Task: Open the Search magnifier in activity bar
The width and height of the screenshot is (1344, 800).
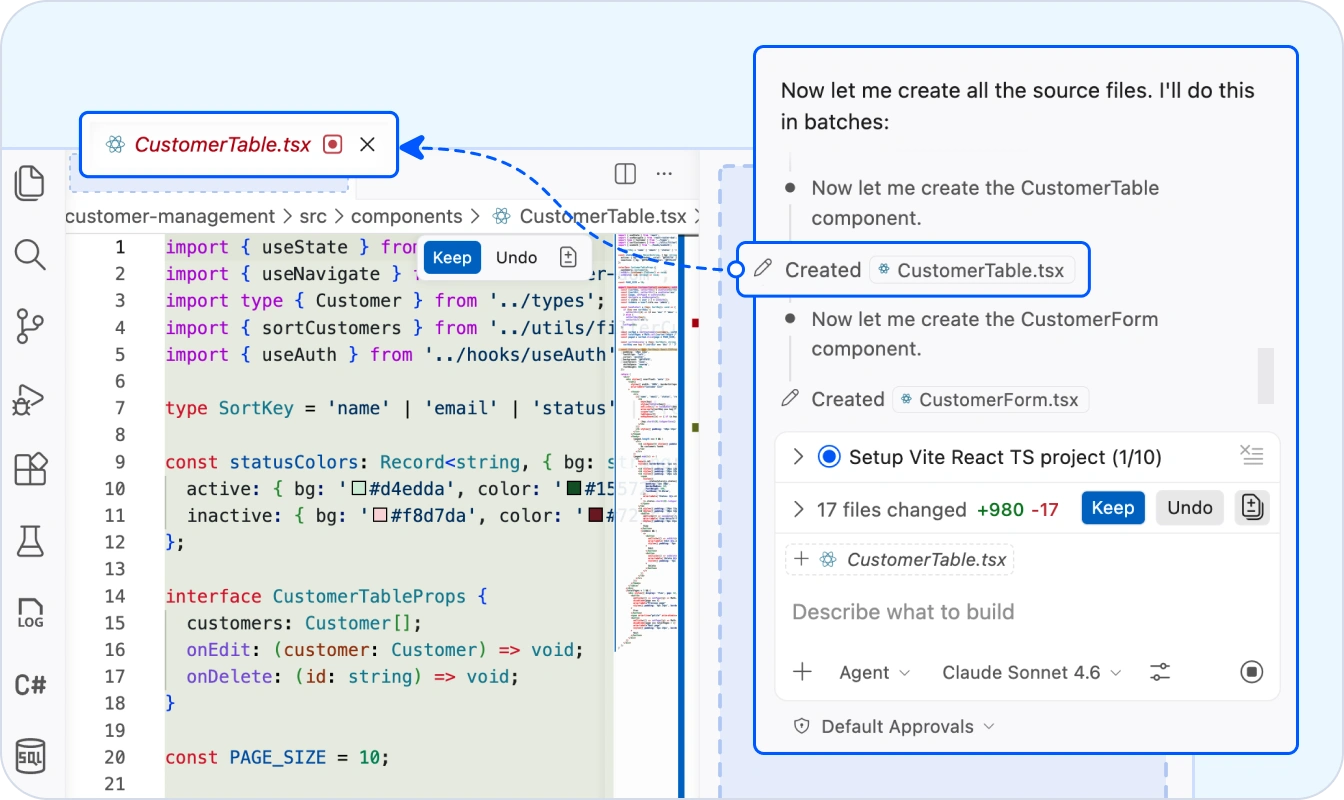Action: (31, 255)
